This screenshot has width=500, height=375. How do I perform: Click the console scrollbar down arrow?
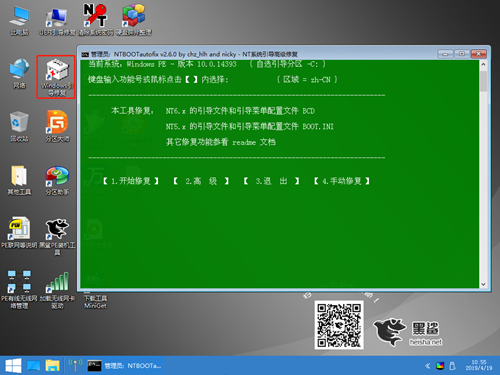(483, 284)
